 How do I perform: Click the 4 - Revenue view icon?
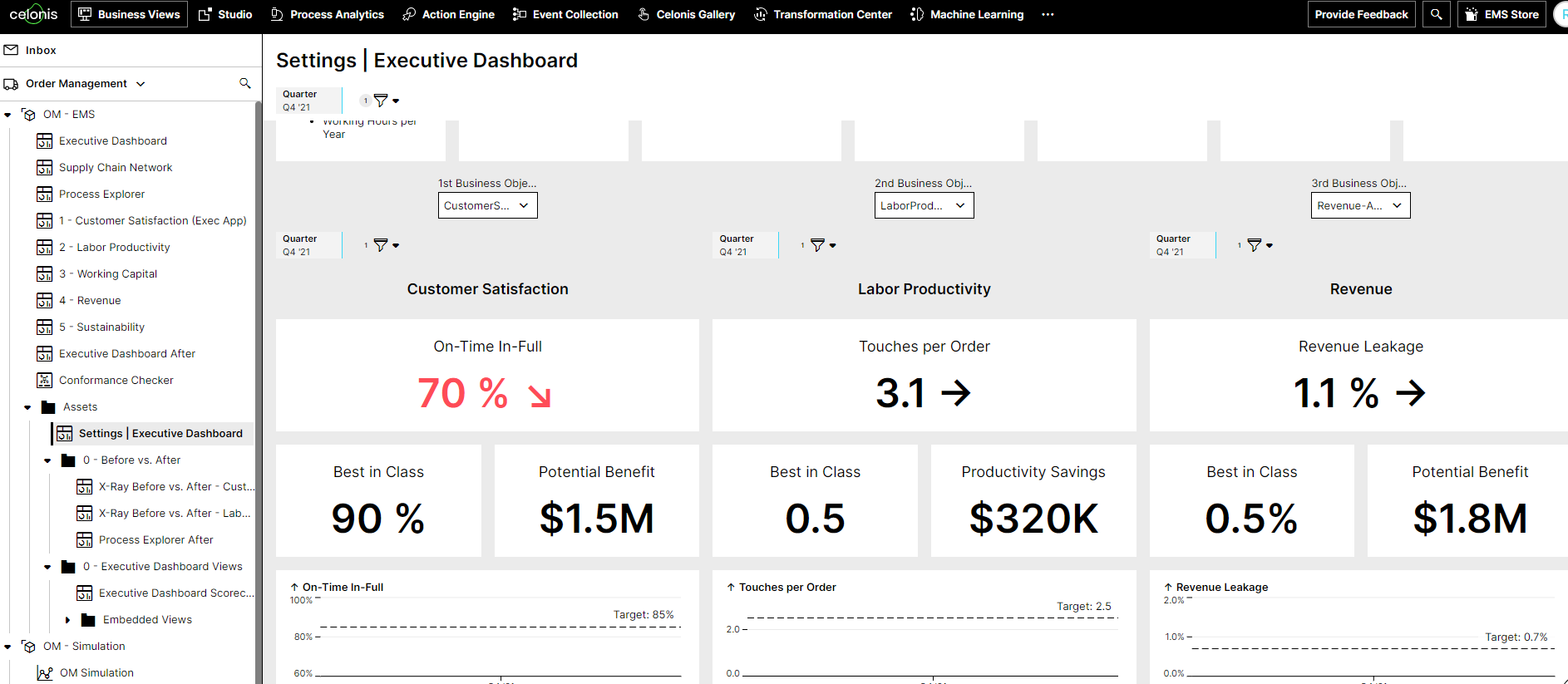[44, 300]
